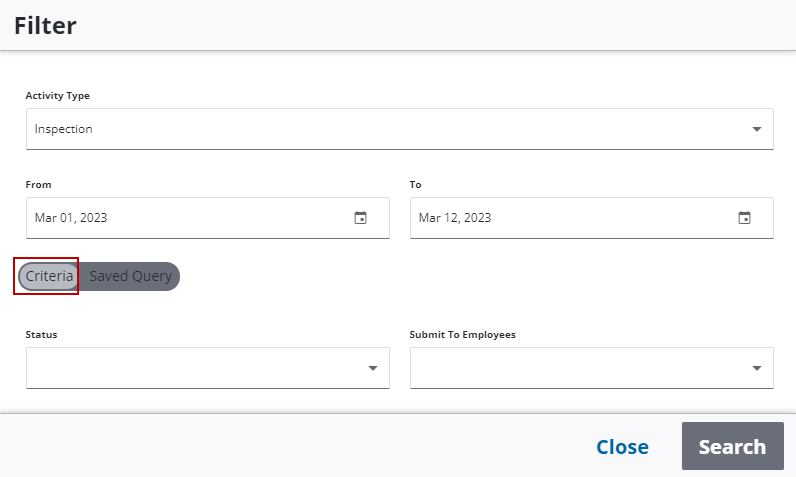Click the Submit To Employees label
The width and height of the screenshot is (796, 477).
tap(462, 335)
